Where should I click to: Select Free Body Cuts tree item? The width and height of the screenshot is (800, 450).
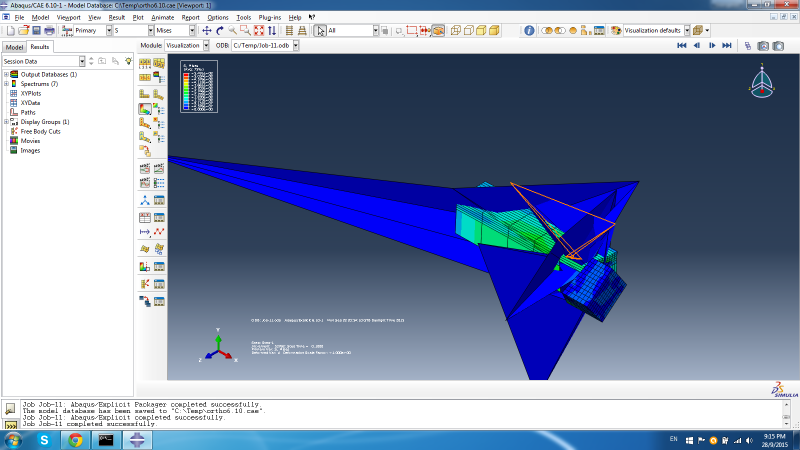(40, 132)
